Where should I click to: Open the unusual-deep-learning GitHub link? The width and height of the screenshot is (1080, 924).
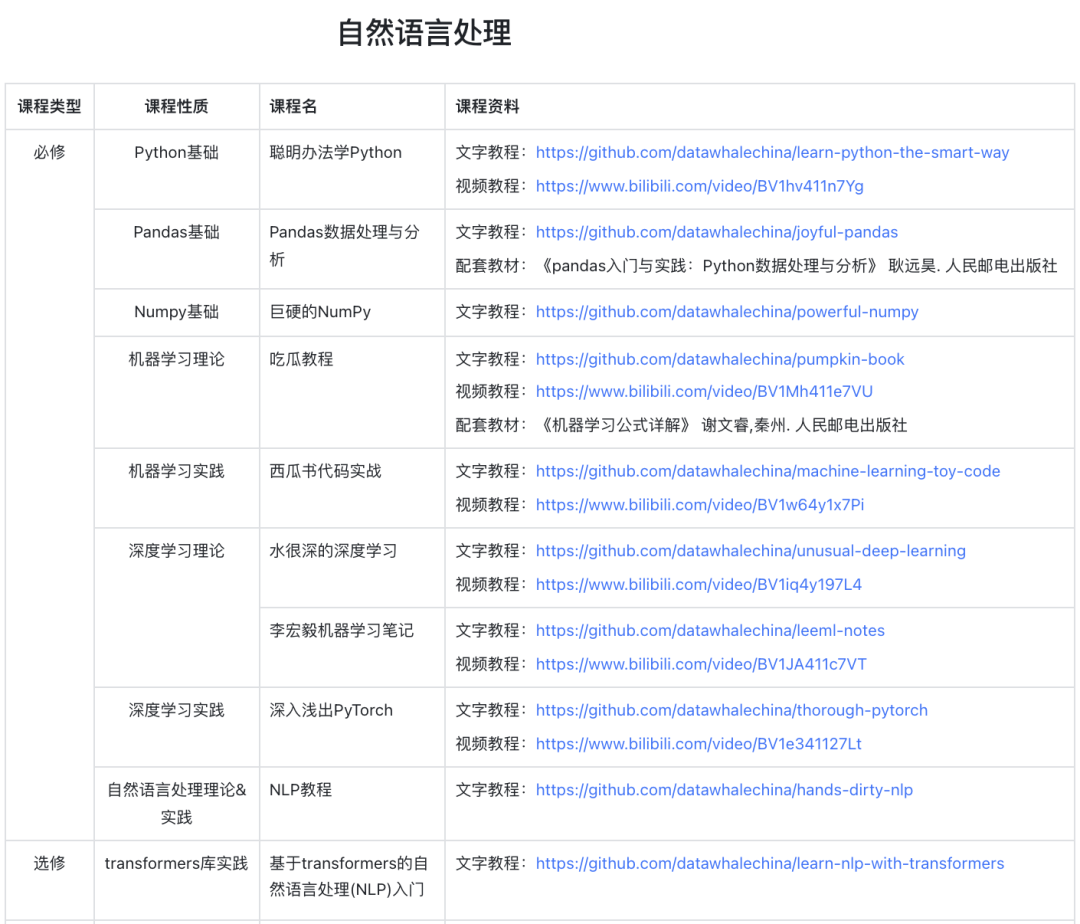751,551
